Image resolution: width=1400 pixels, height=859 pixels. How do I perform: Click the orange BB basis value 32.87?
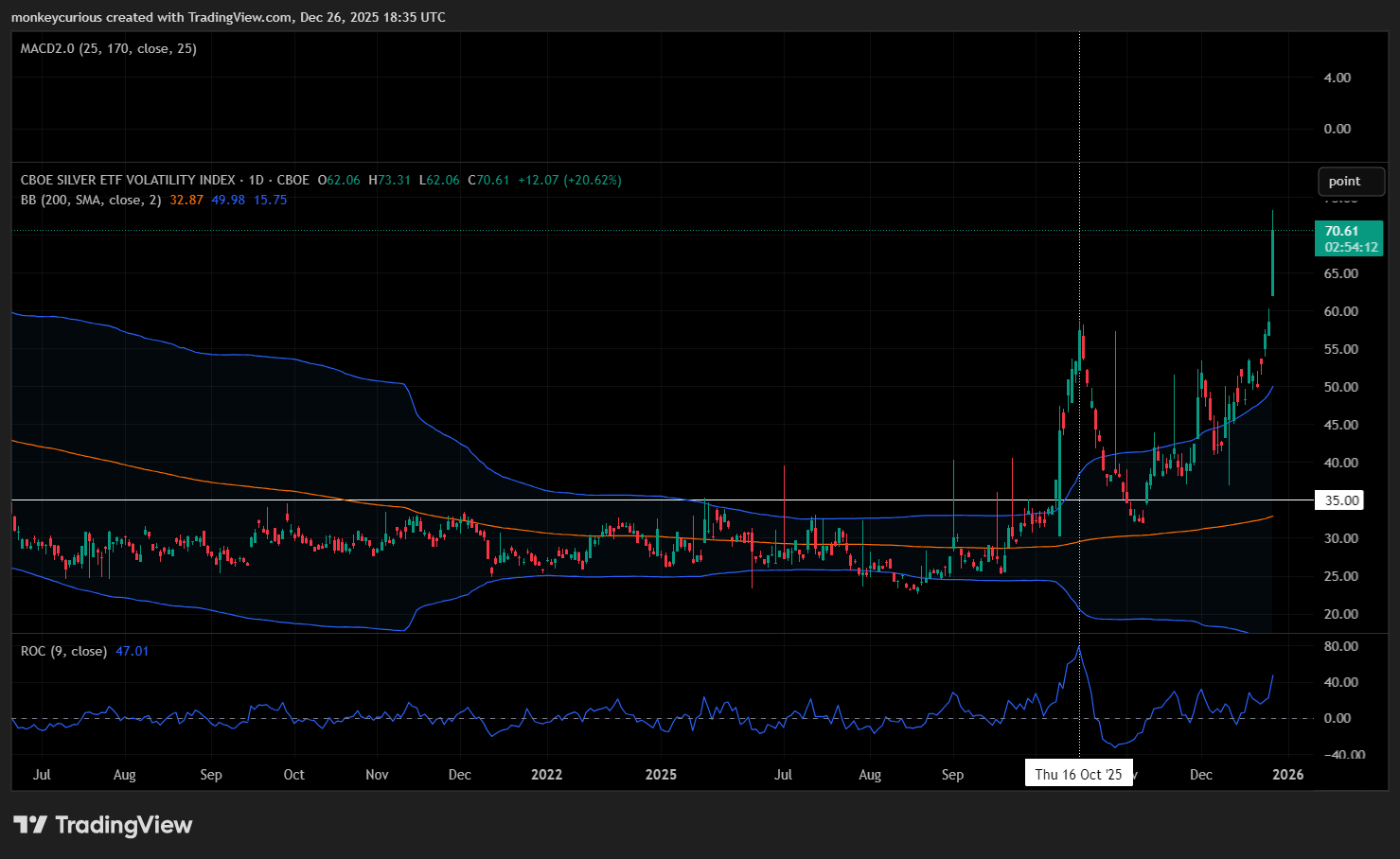click(x=186, y=200)
